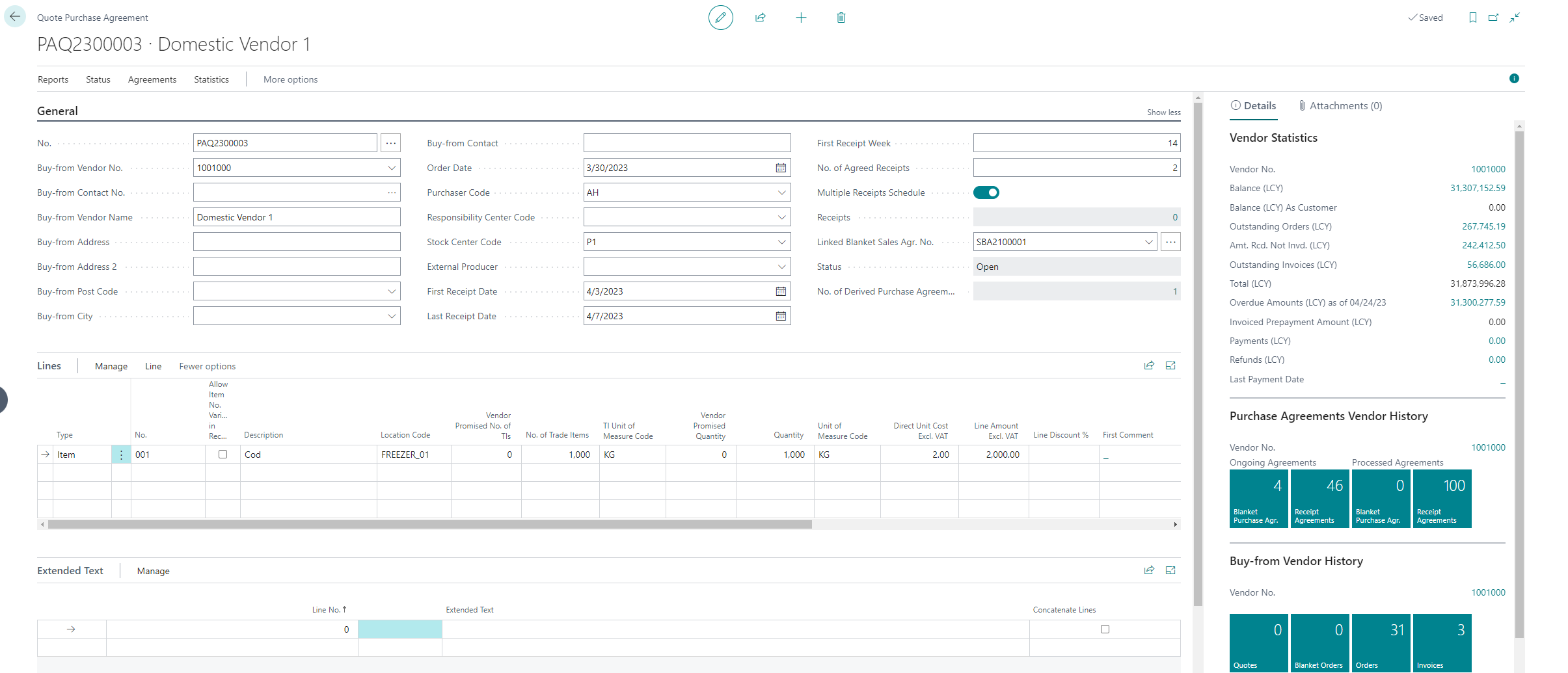Expand Stock Center Code dropdown
1568x673 pixels.
click(781, 242)
